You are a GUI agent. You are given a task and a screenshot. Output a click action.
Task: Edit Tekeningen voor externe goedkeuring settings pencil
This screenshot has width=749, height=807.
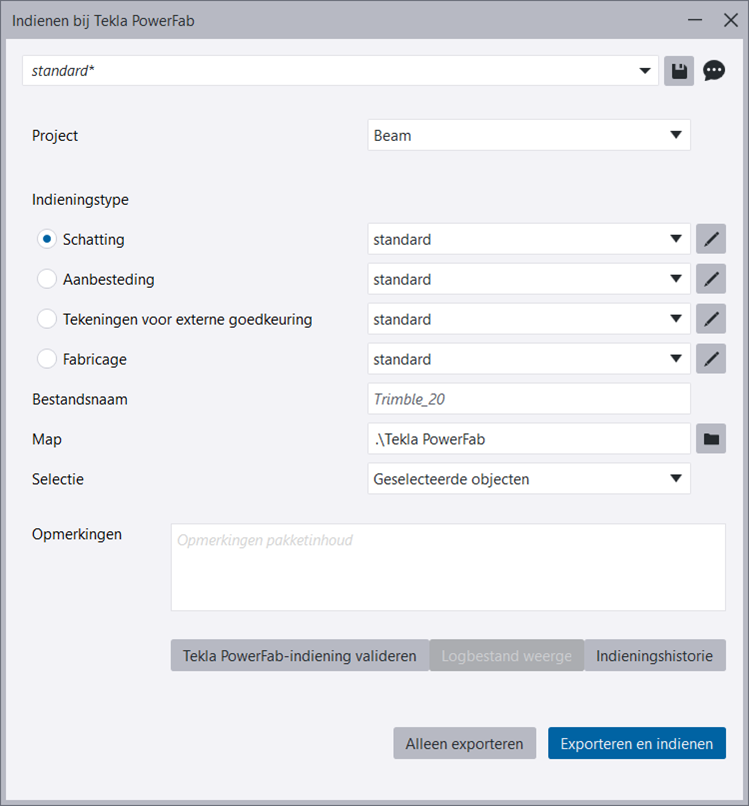(x=711, y=320)
